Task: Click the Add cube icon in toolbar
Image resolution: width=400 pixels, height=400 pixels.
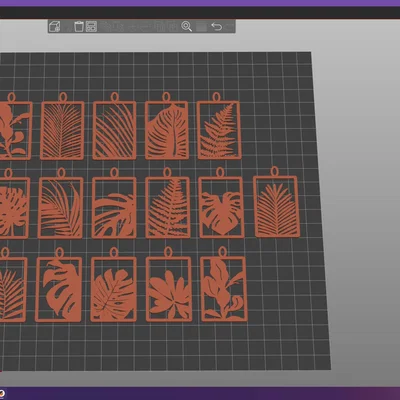Action: click(54, 26)
